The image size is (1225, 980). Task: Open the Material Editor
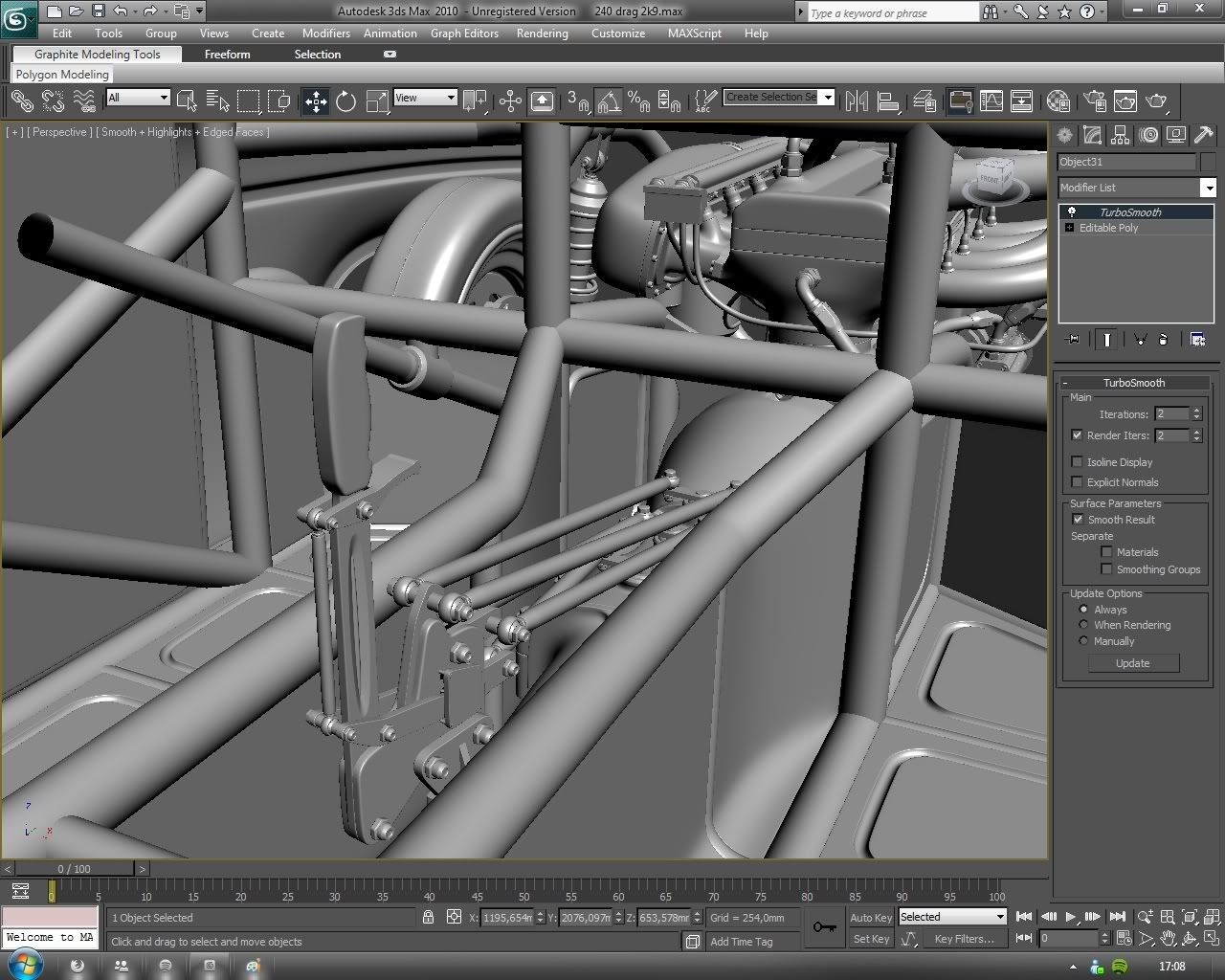click(x=1058, y=101)
